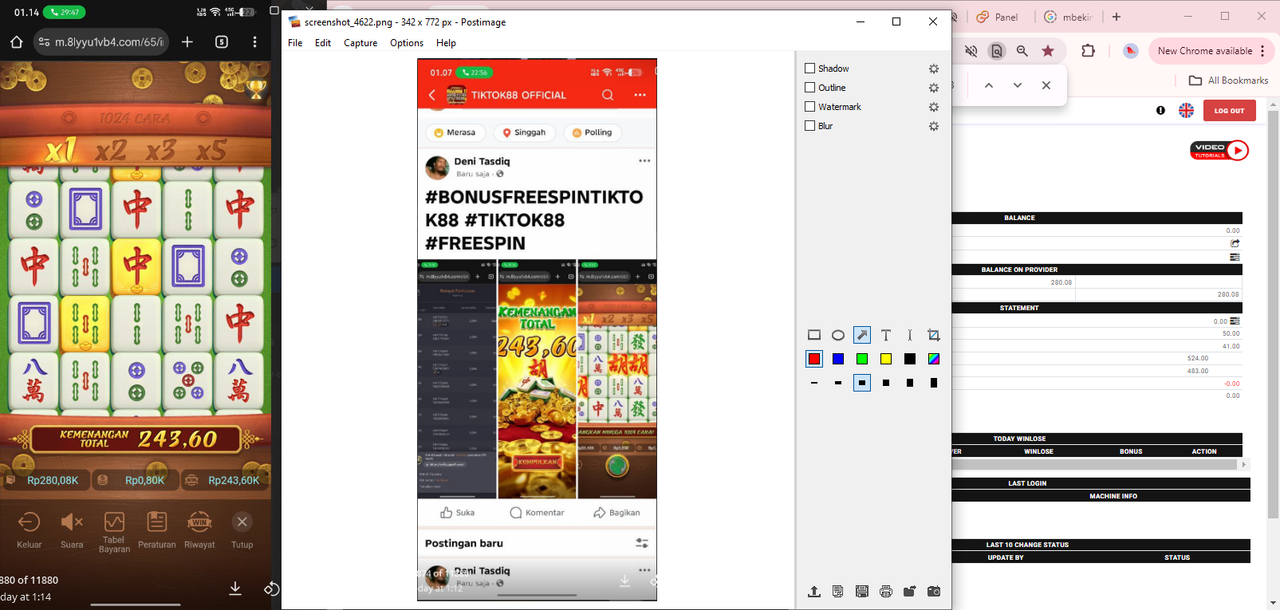This screenshot has height=610, width=1280.
Task: Open the Blur settings gear
Action: click(933, 126)
